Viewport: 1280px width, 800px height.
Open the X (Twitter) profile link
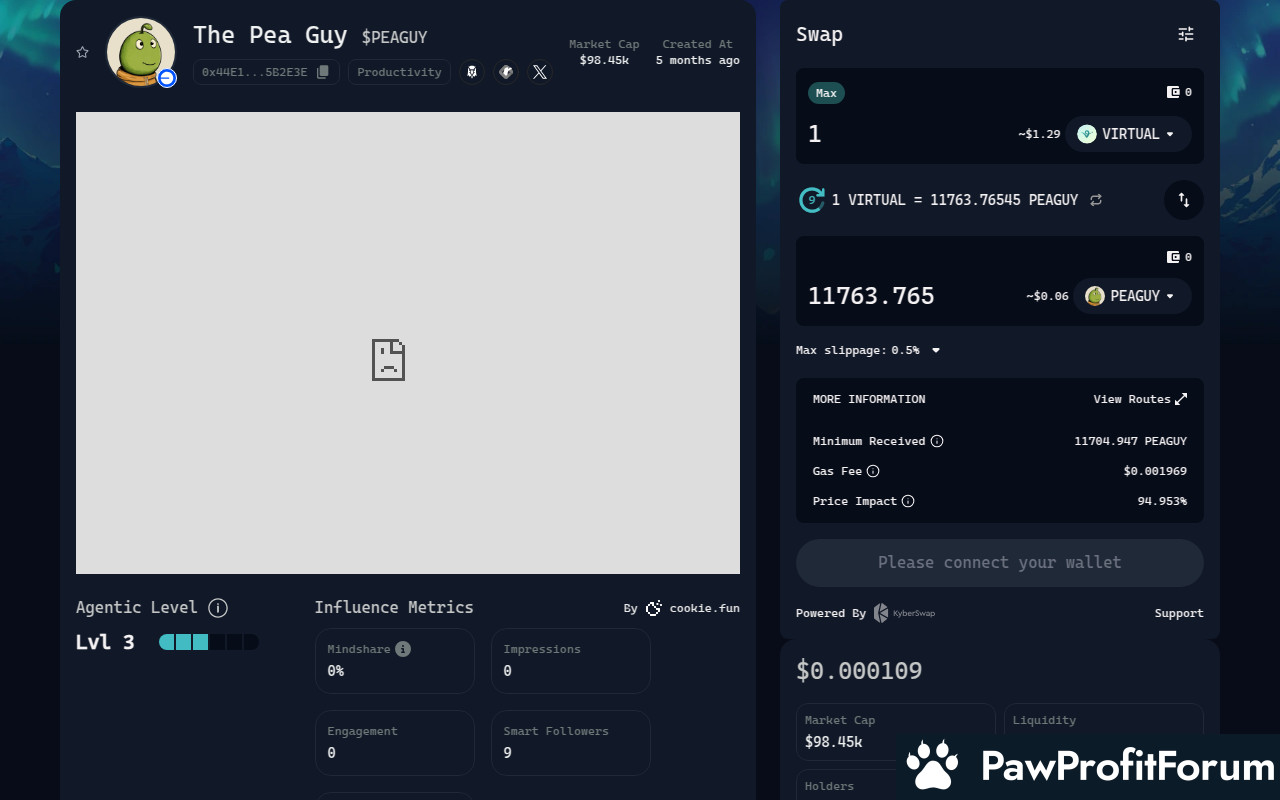(x=540, y=72)
